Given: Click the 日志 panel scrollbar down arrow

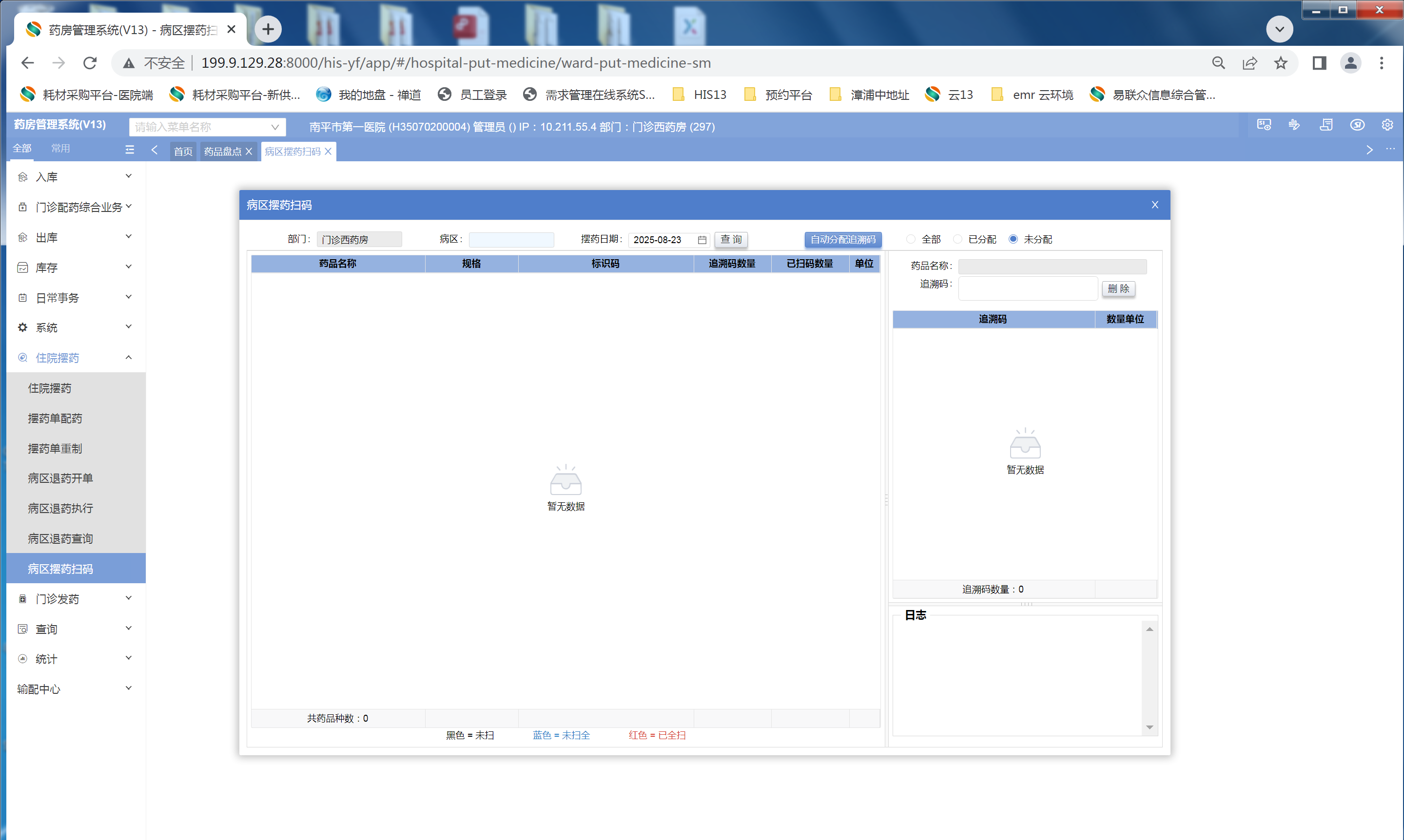Looking at the screenshot, I should pyautogui.click(x=1149, y=727).
